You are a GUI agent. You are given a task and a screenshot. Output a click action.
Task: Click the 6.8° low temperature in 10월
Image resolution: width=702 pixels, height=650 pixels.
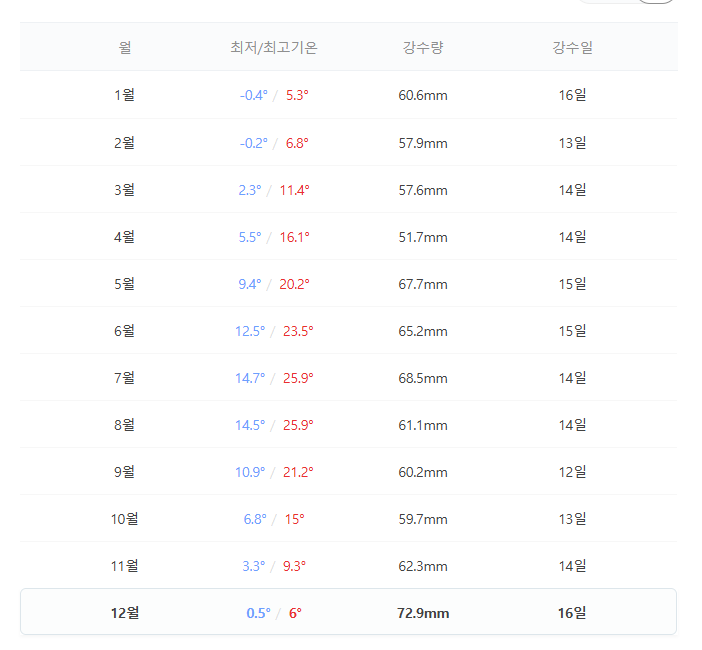[x=255, y=519]
